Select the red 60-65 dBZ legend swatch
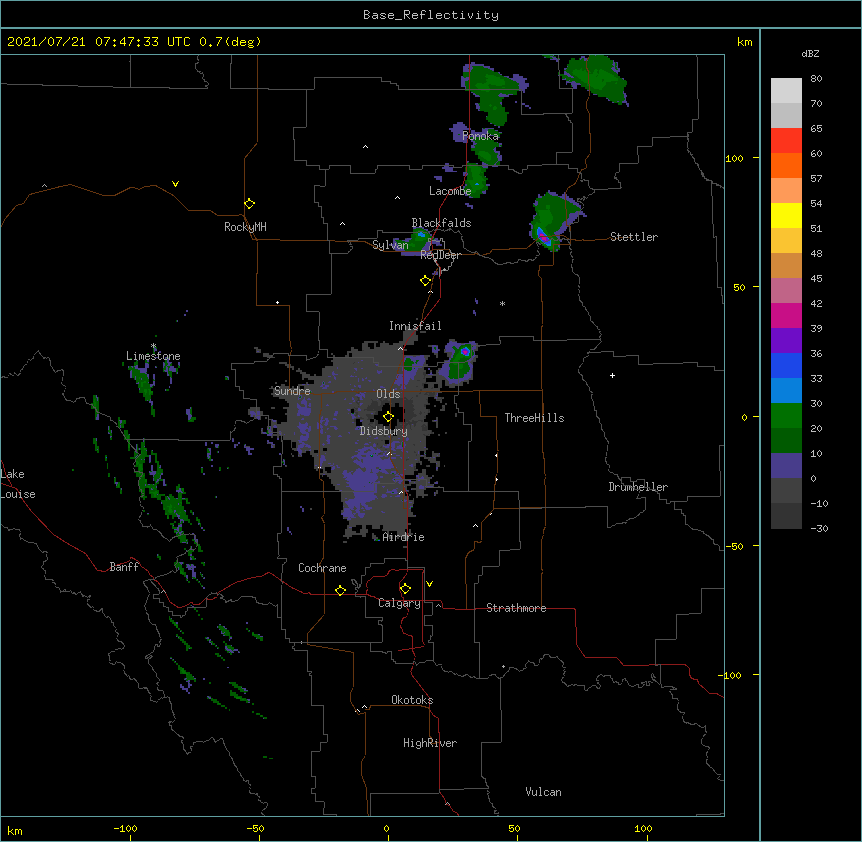The image size is (862, 842). pos(786,141)
